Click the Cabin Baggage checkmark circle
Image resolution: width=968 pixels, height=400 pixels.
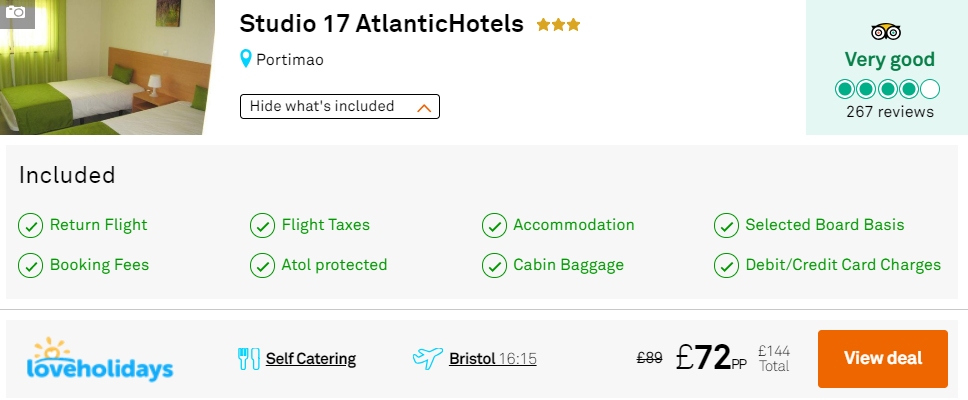[x=494, y=265]
